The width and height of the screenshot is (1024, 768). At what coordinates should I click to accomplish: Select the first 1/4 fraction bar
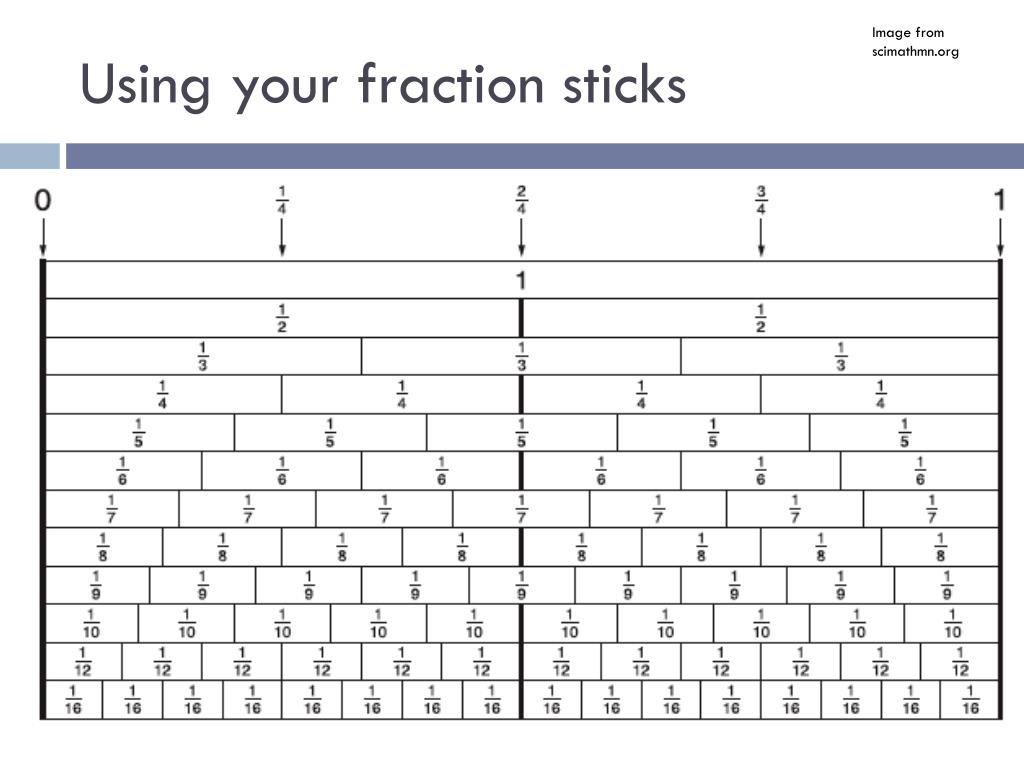click(x=163, y=394)
